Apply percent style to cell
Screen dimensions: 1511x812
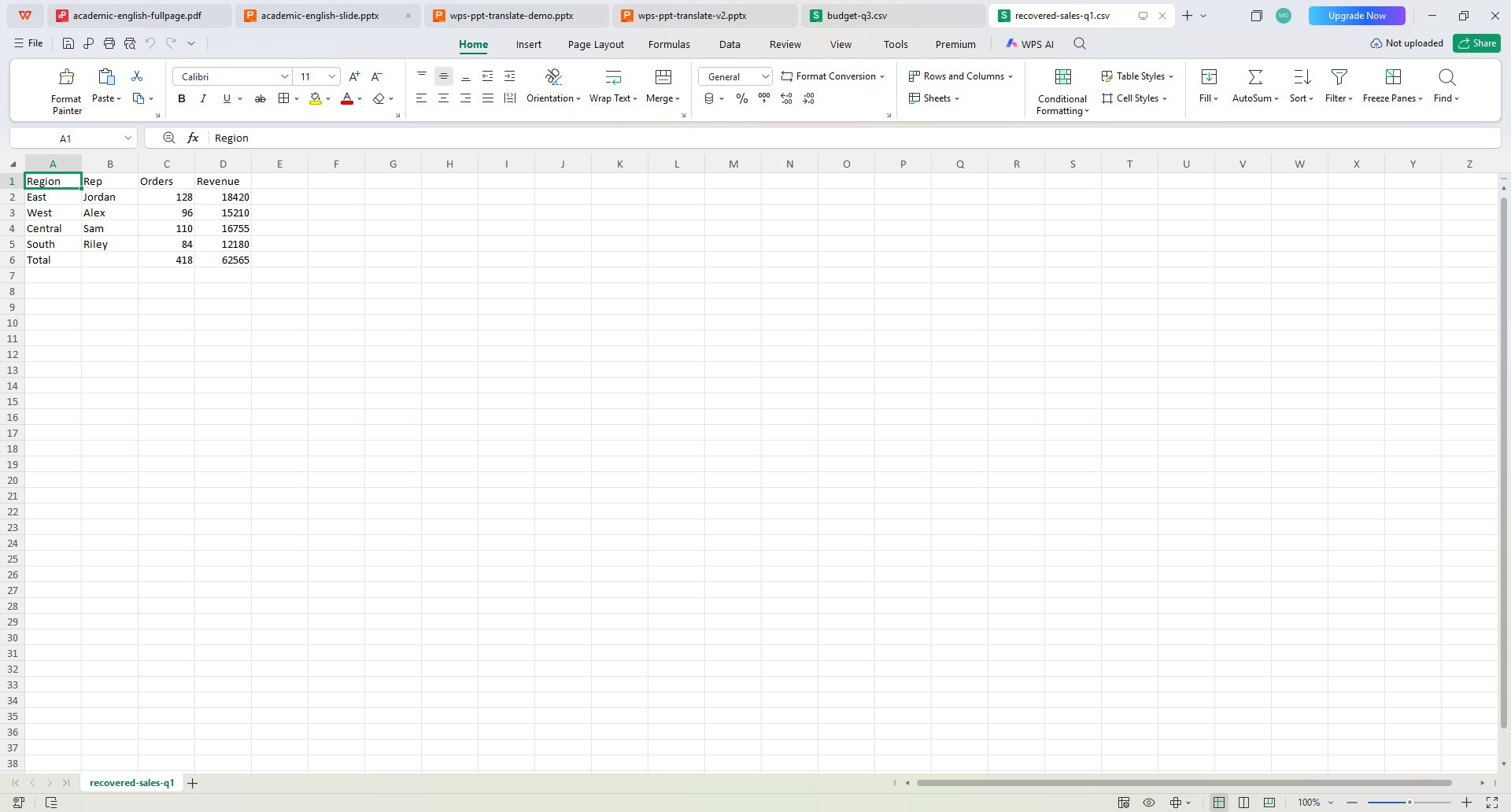coord(741,98)
